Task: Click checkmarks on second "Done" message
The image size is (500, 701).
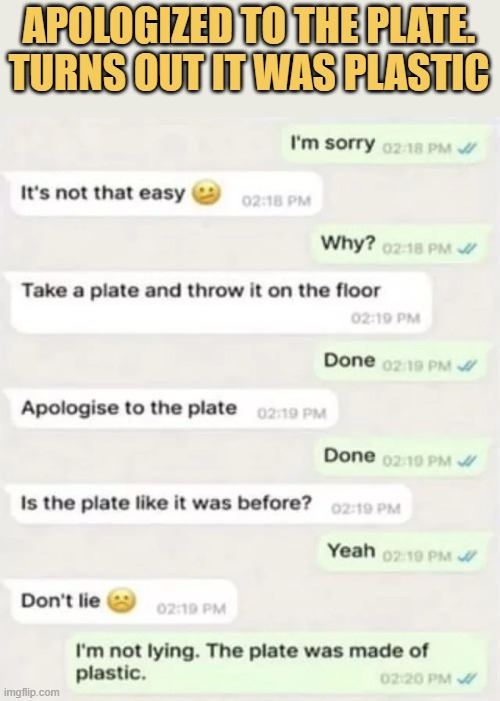Action: pyautogui.click(x=467, y=460)
